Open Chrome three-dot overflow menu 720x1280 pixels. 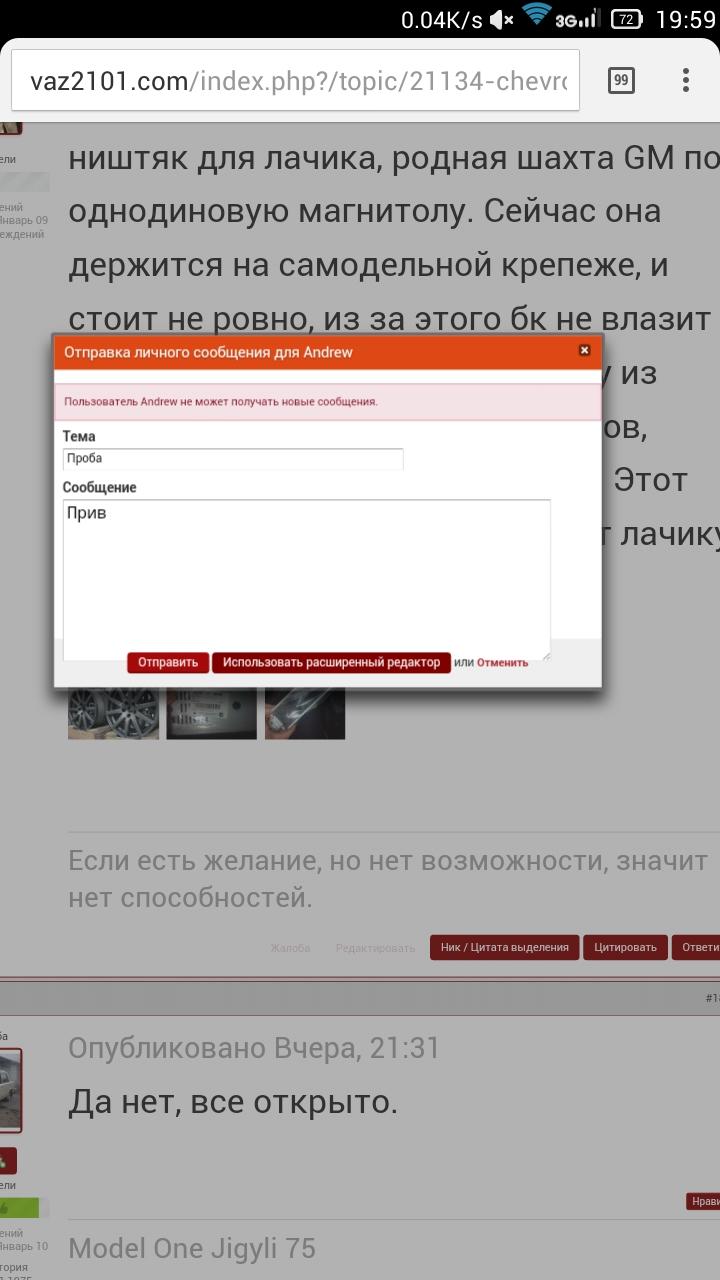(686, 80)
